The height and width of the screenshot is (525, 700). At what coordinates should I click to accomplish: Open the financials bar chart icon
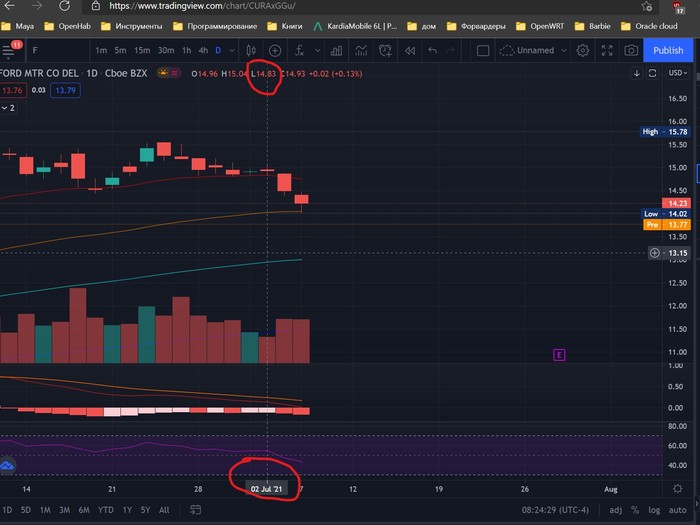click(x=336, y=50)
